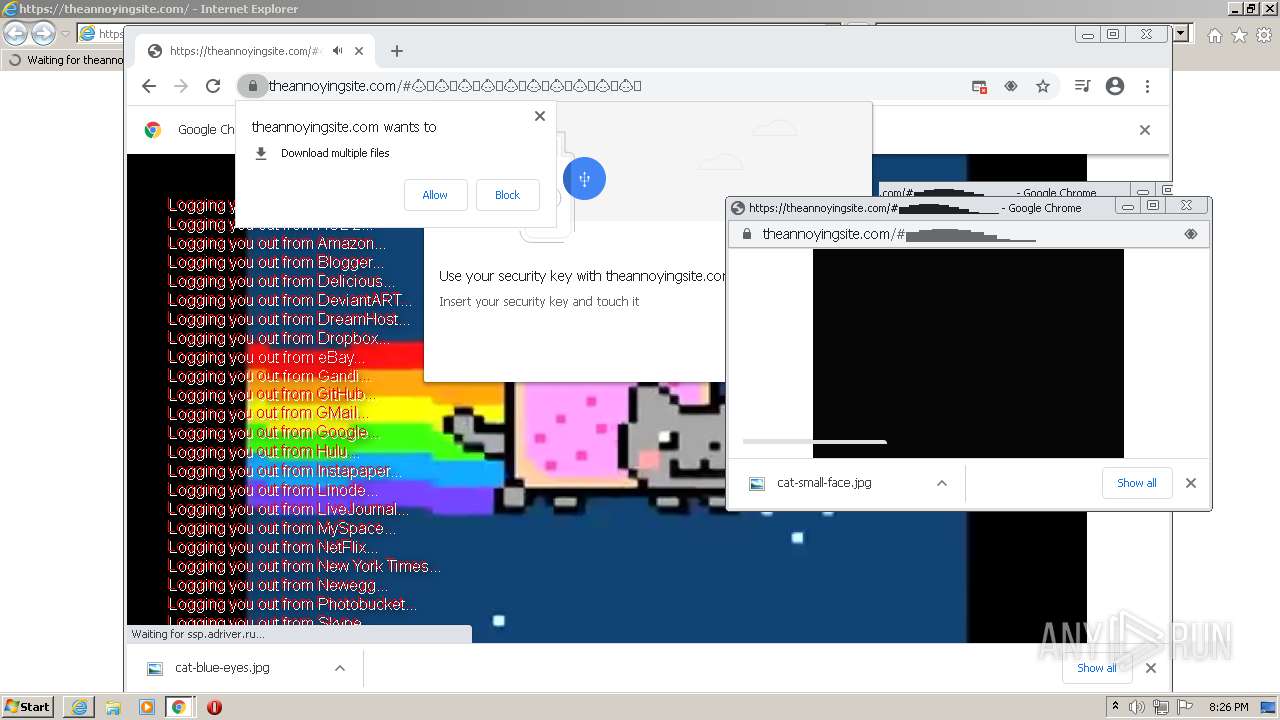Screen dimensions: 1280x720
Task: Click Chrome forward navigation arrow
Action: (181, 86)
